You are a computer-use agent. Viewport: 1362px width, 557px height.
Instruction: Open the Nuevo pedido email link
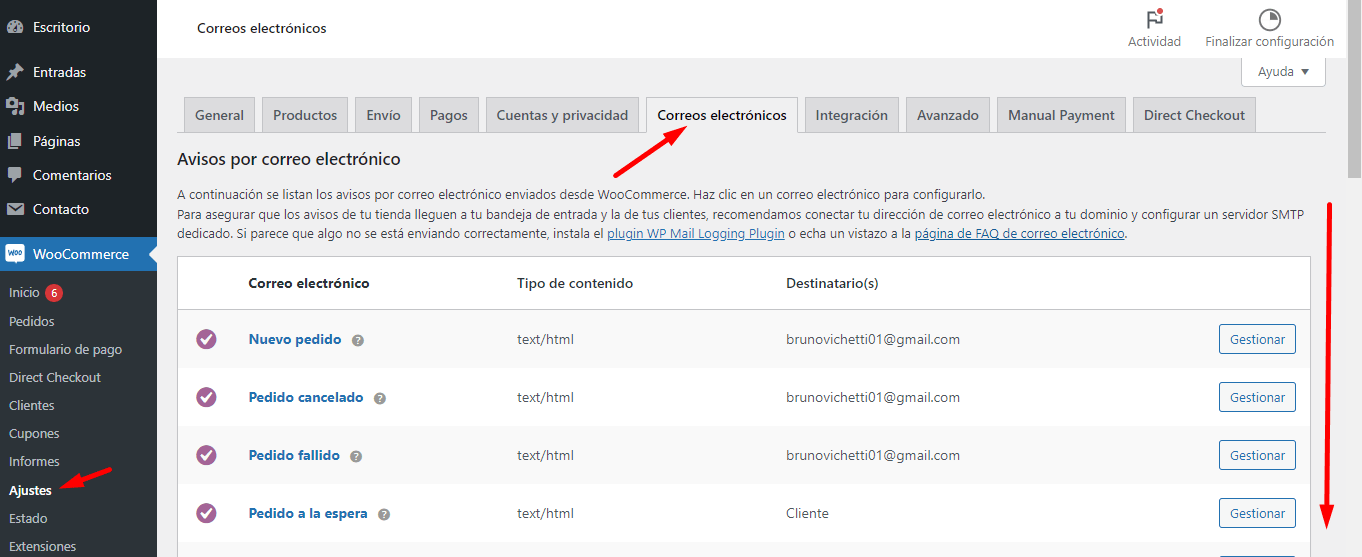click(x=295, y=339)
